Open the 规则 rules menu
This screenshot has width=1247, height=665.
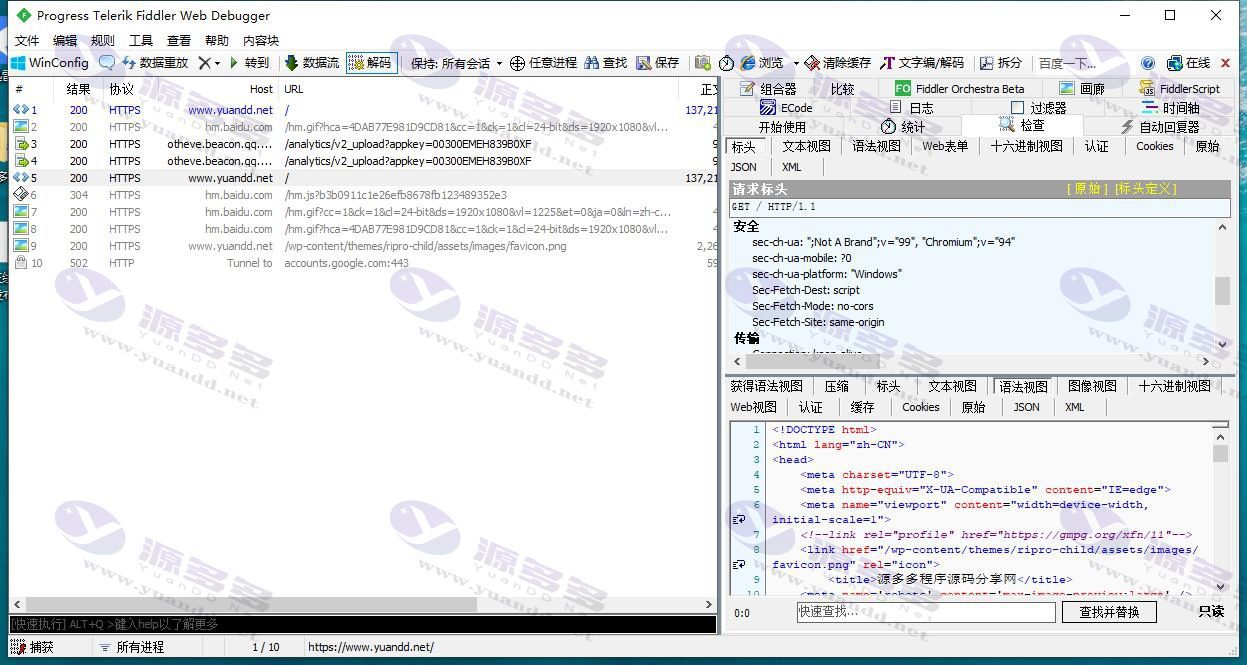click(x=103, y=40)
